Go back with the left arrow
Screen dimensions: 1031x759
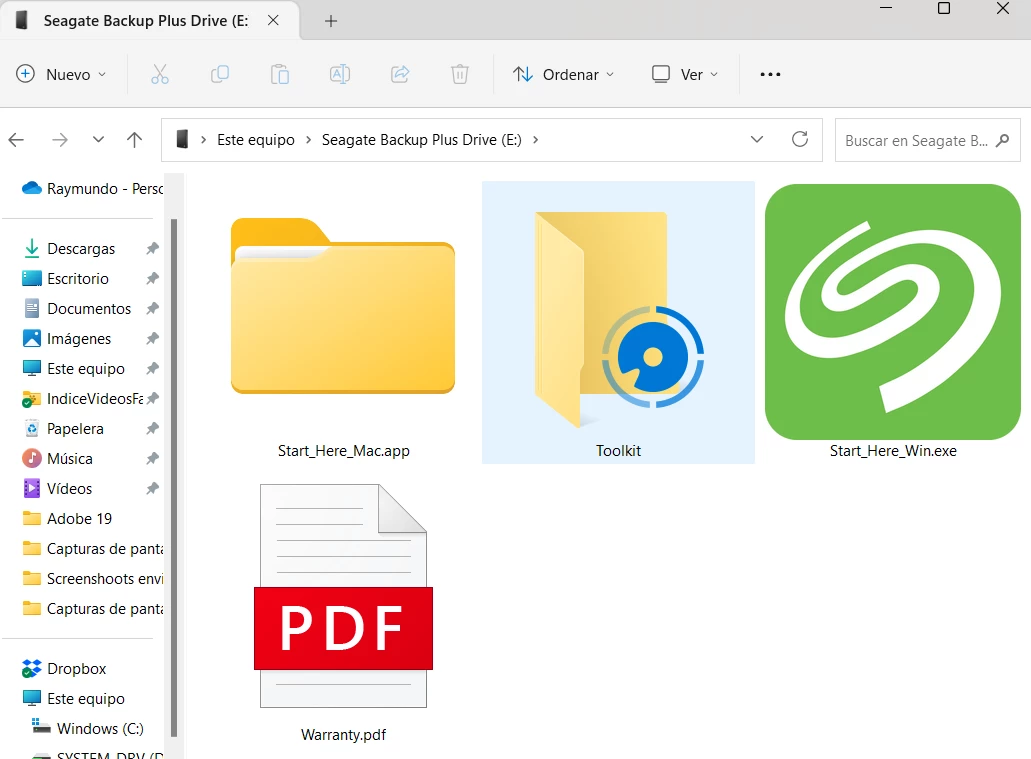click(x=16, y=139)
